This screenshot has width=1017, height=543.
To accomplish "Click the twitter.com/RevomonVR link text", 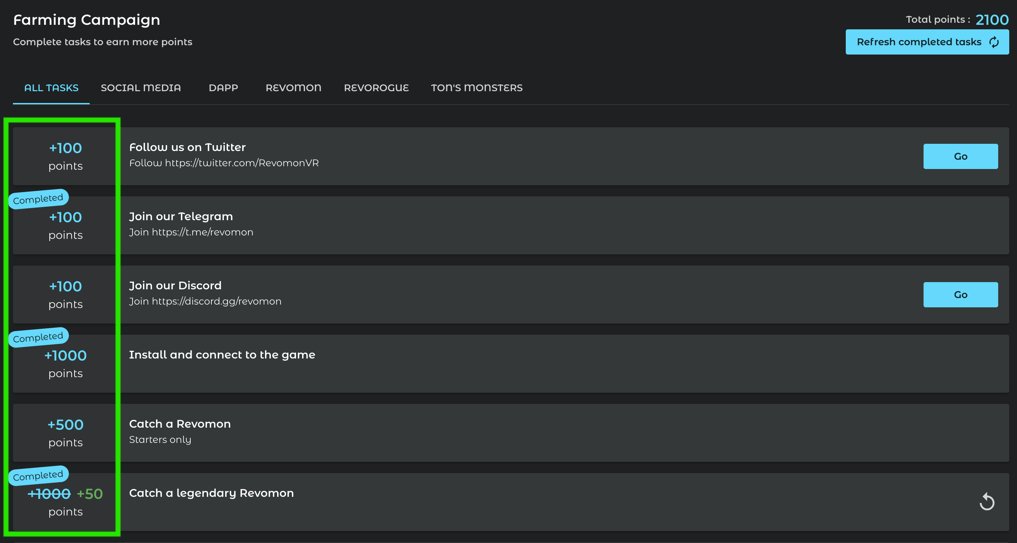I will point(242,163).
